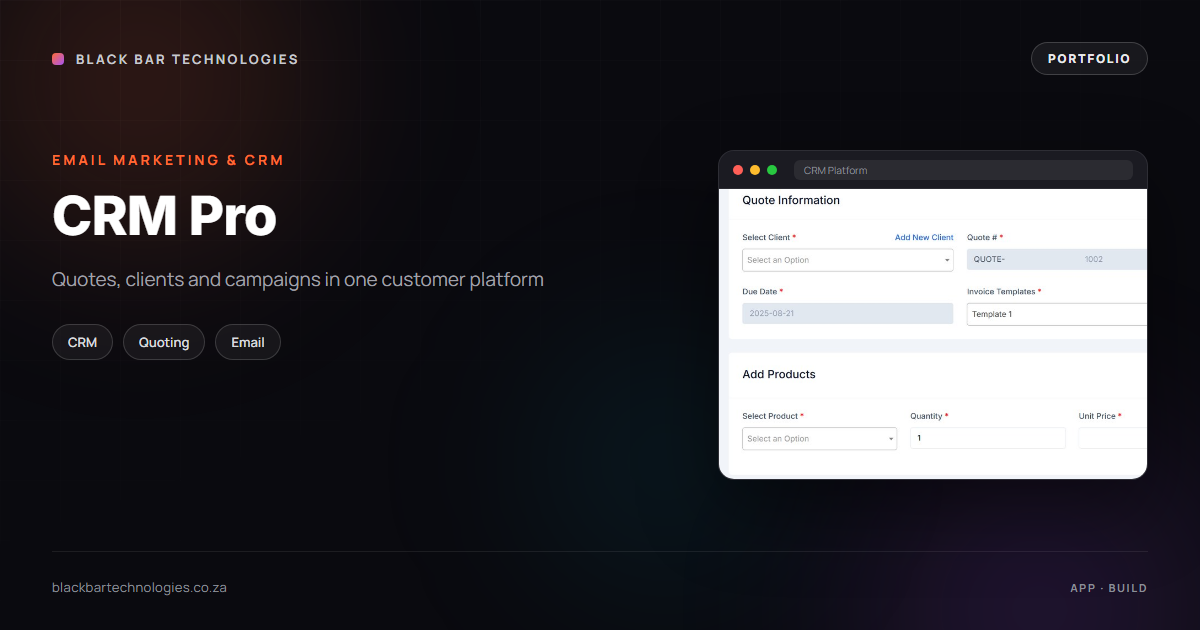The height and width of the screenshot is (630, 1200).
Task: Click the BLACK BAR TECHNOLOGIES brand name
Action: 187,59
